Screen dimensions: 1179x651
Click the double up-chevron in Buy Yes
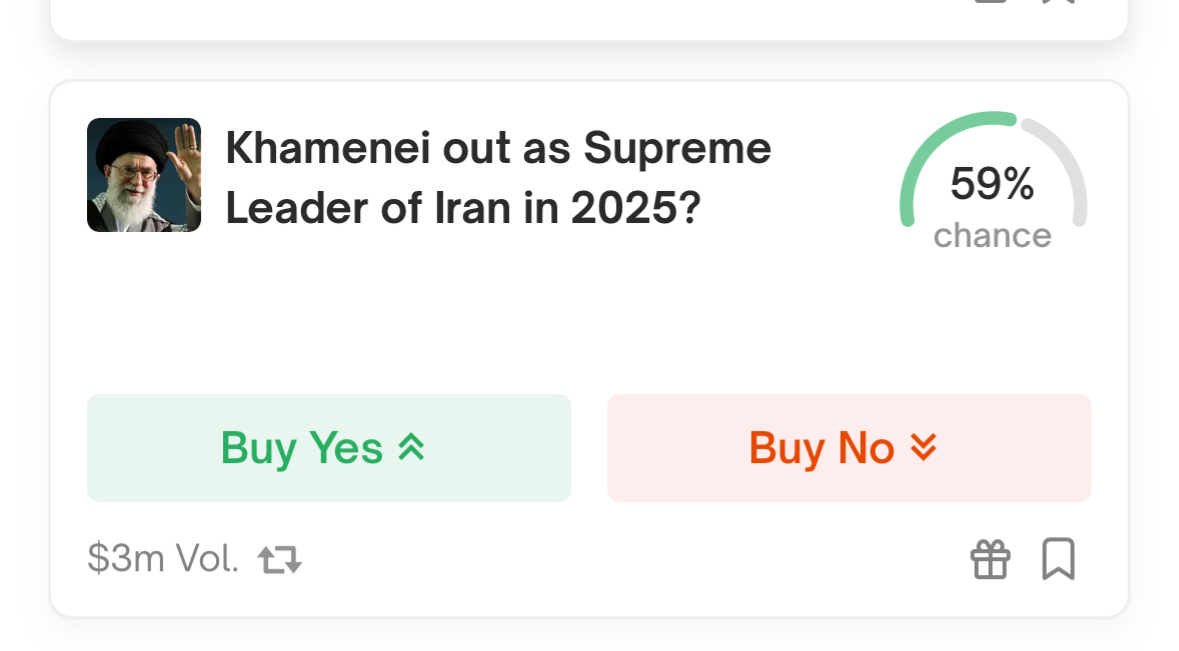411,447
